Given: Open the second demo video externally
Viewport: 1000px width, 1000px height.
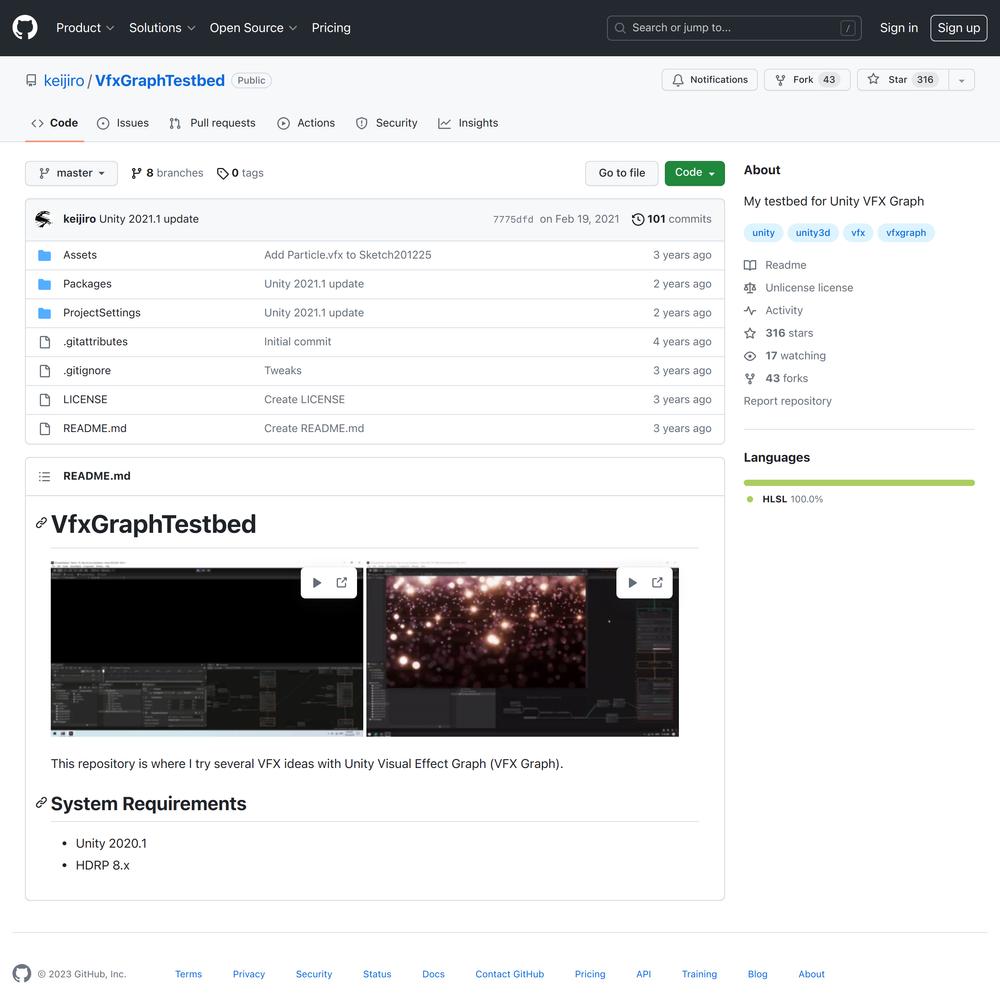Looking at the screenshot, I should point(658,582).
